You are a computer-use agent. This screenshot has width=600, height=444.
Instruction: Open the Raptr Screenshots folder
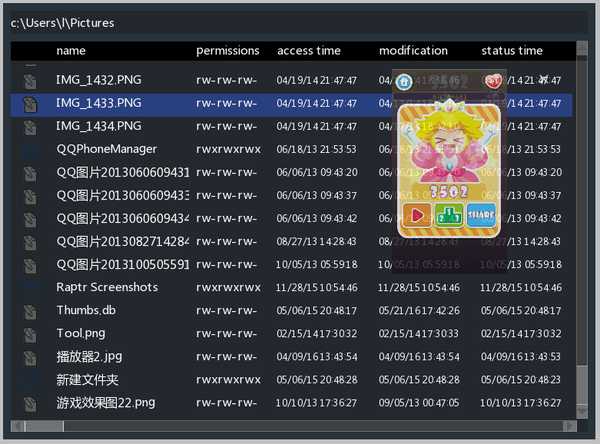pyautogui.click(x=107, y=287)
